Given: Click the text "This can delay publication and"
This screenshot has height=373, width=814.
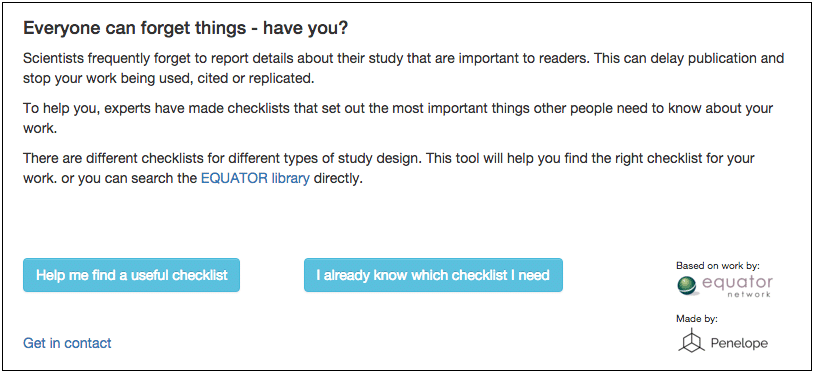Looking at the screenshot, I should tap(689, 58).
